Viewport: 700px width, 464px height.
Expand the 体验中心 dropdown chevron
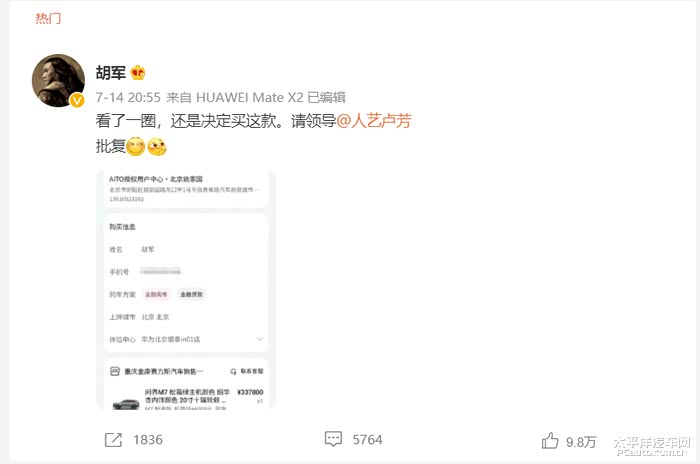[x=259, y=339]
